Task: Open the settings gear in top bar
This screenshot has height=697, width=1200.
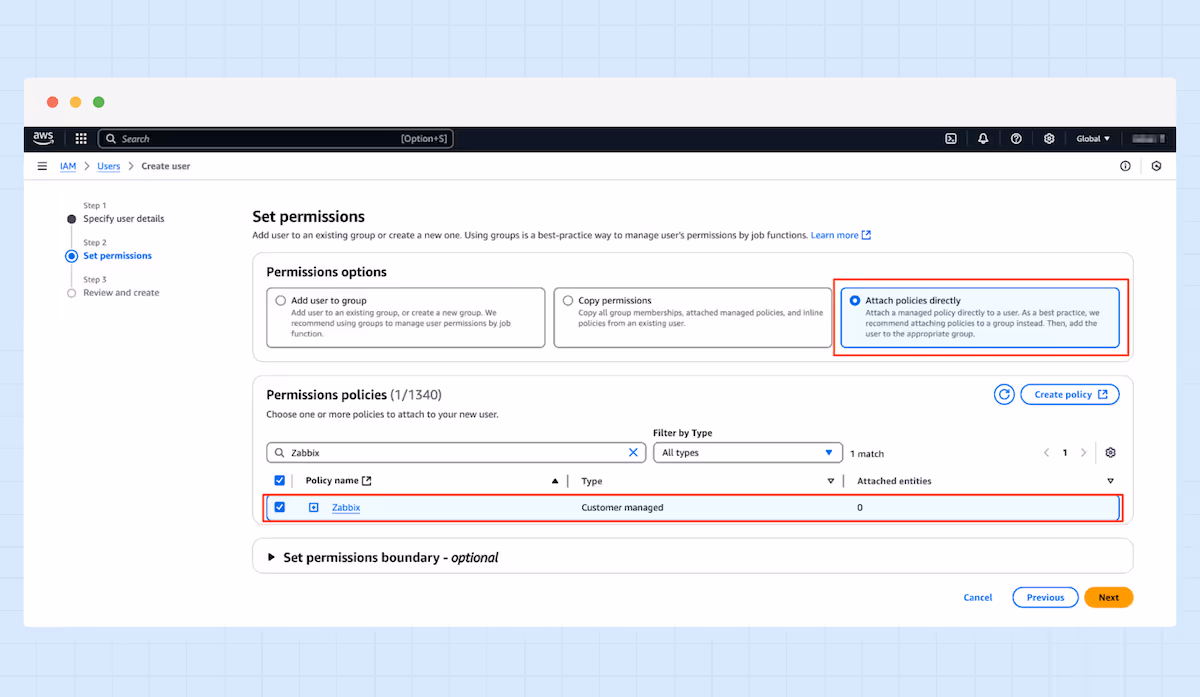Action: pos(1049,139)
